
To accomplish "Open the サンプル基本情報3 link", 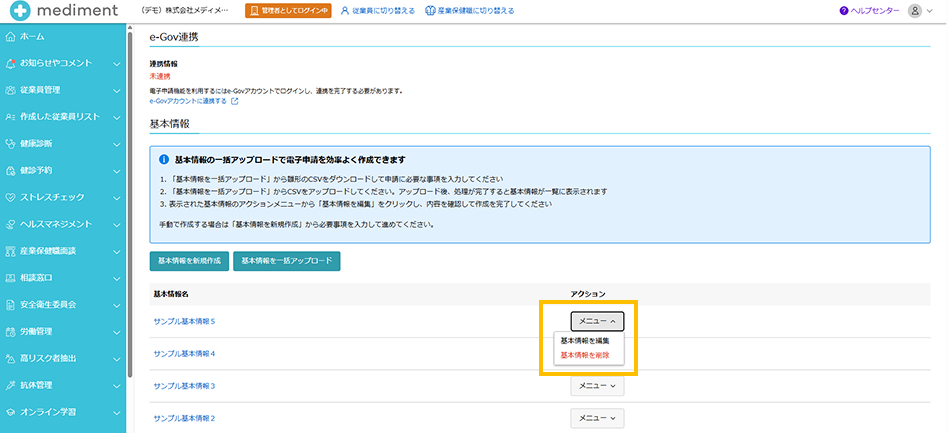I will click(184, 386).
